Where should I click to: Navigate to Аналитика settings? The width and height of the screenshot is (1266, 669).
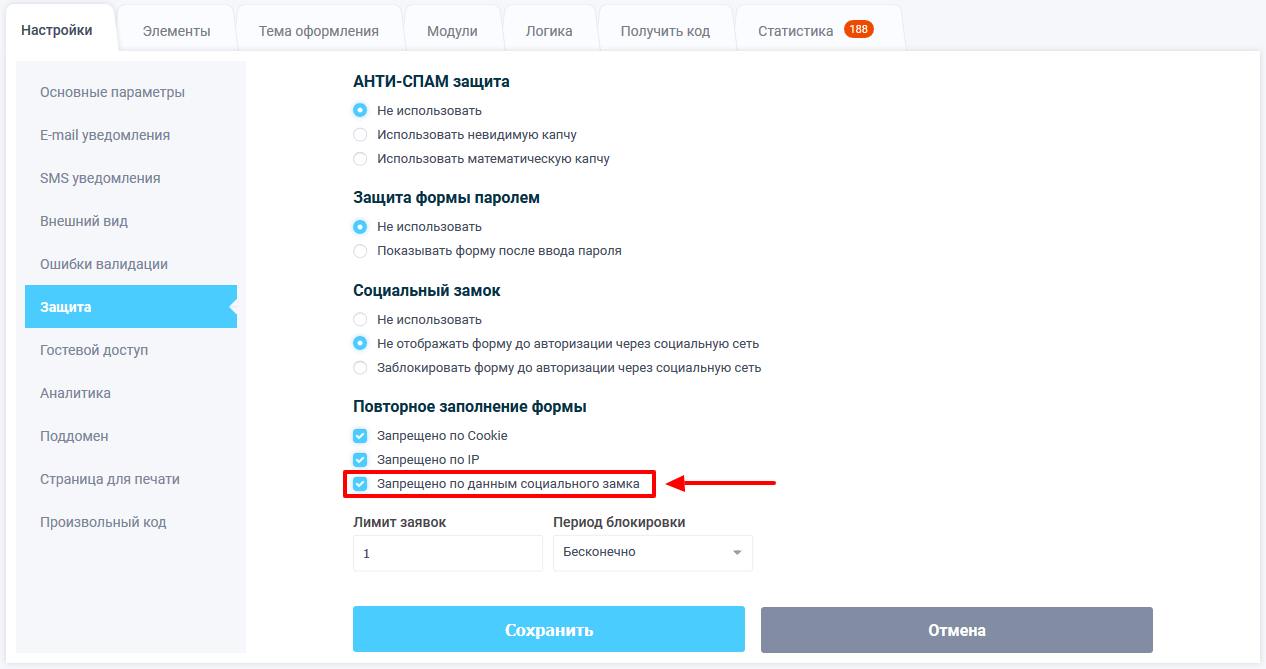coord(74,392)
